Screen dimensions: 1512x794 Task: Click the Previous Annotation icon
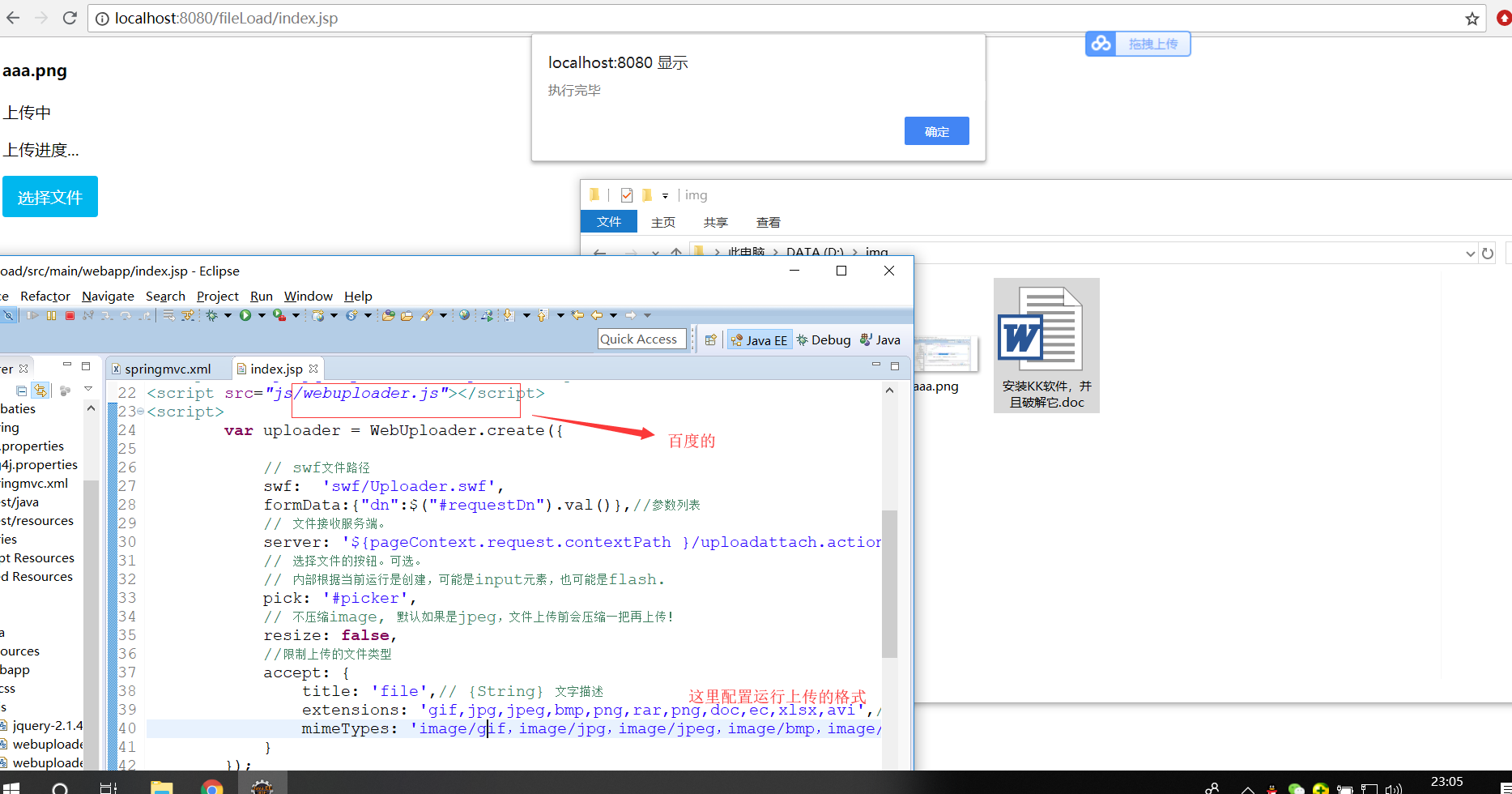(x=543, y=315)
